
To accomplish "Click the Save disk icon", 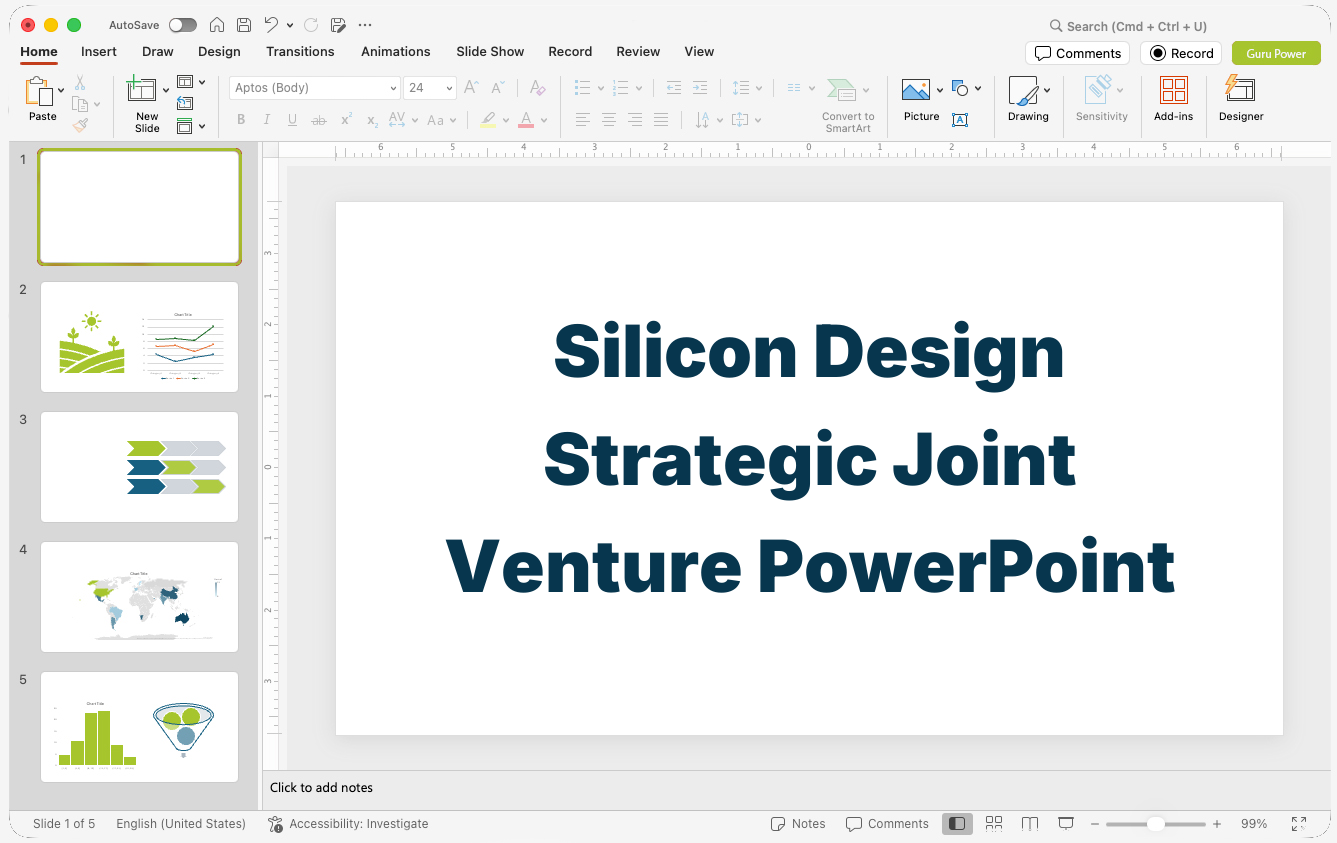I will pos(244,25).
